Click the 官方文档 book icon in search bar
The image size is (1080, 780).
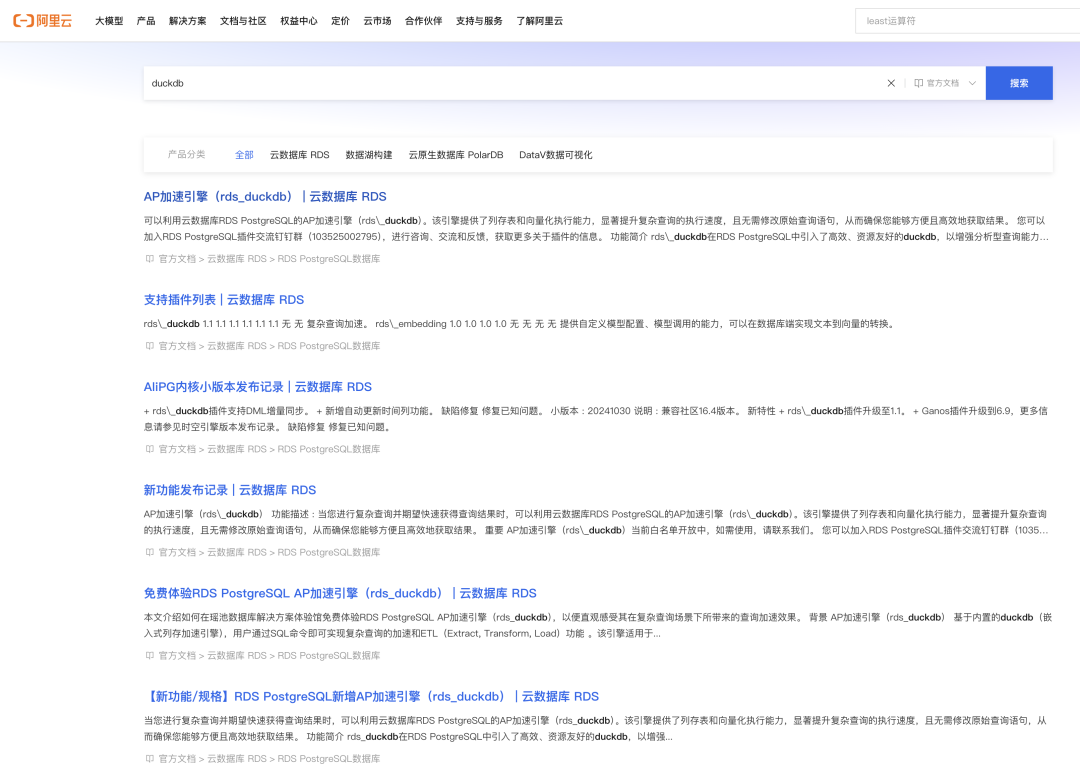pyautogui.click(x=918, y=83)
